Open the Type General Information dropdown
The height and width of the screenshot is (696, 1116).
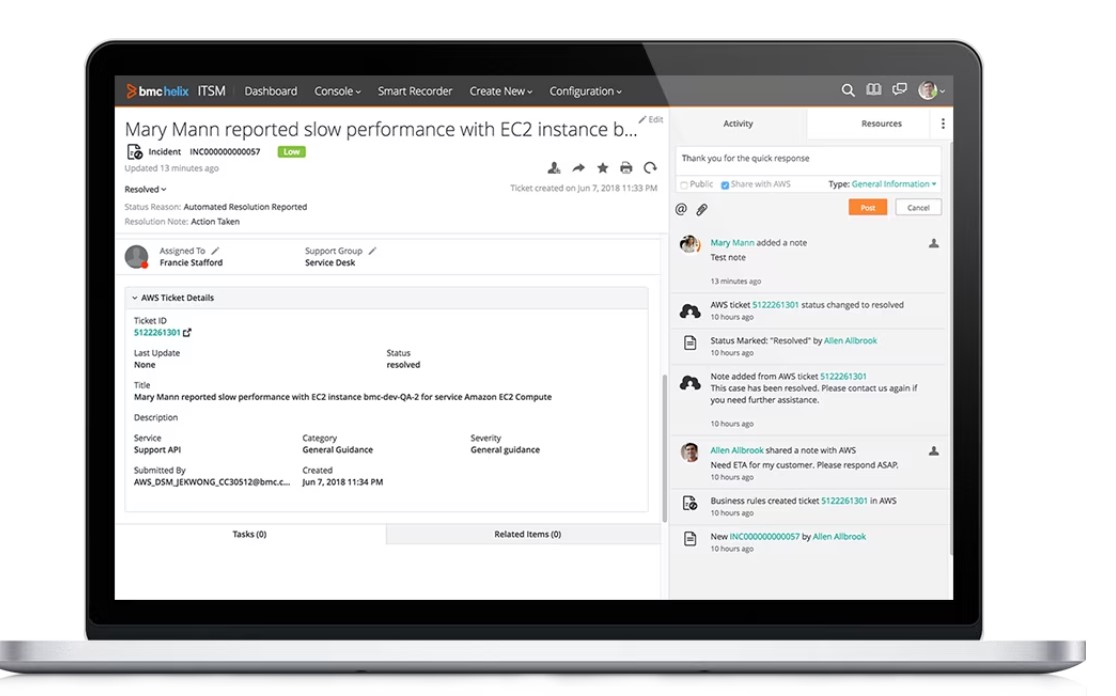tap(894, 184)
